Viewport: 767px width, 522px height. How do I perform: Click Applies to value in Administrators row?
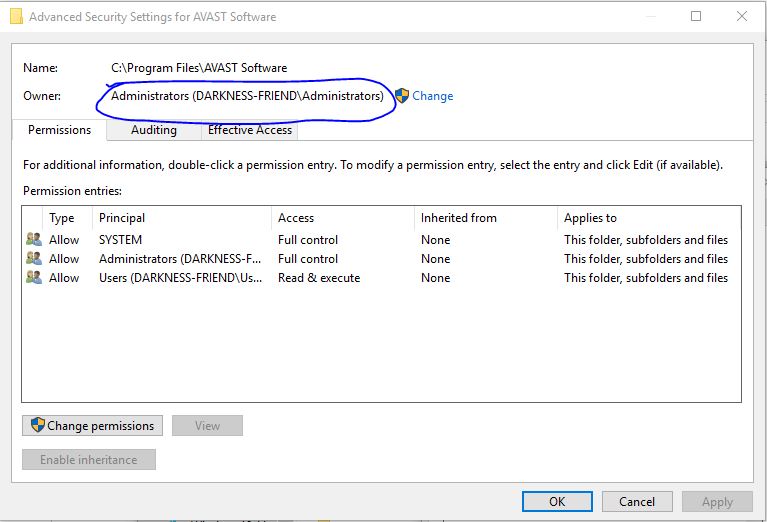646,259
